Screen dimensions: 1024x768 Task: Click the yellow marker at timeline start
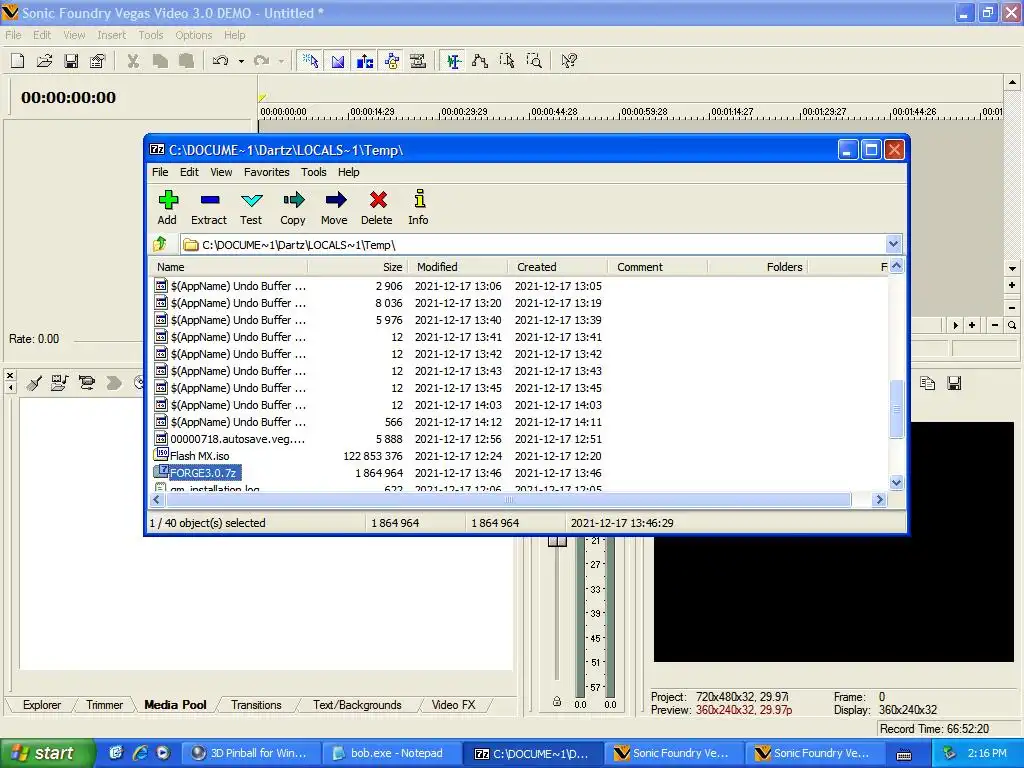click(x=262, y=98)
